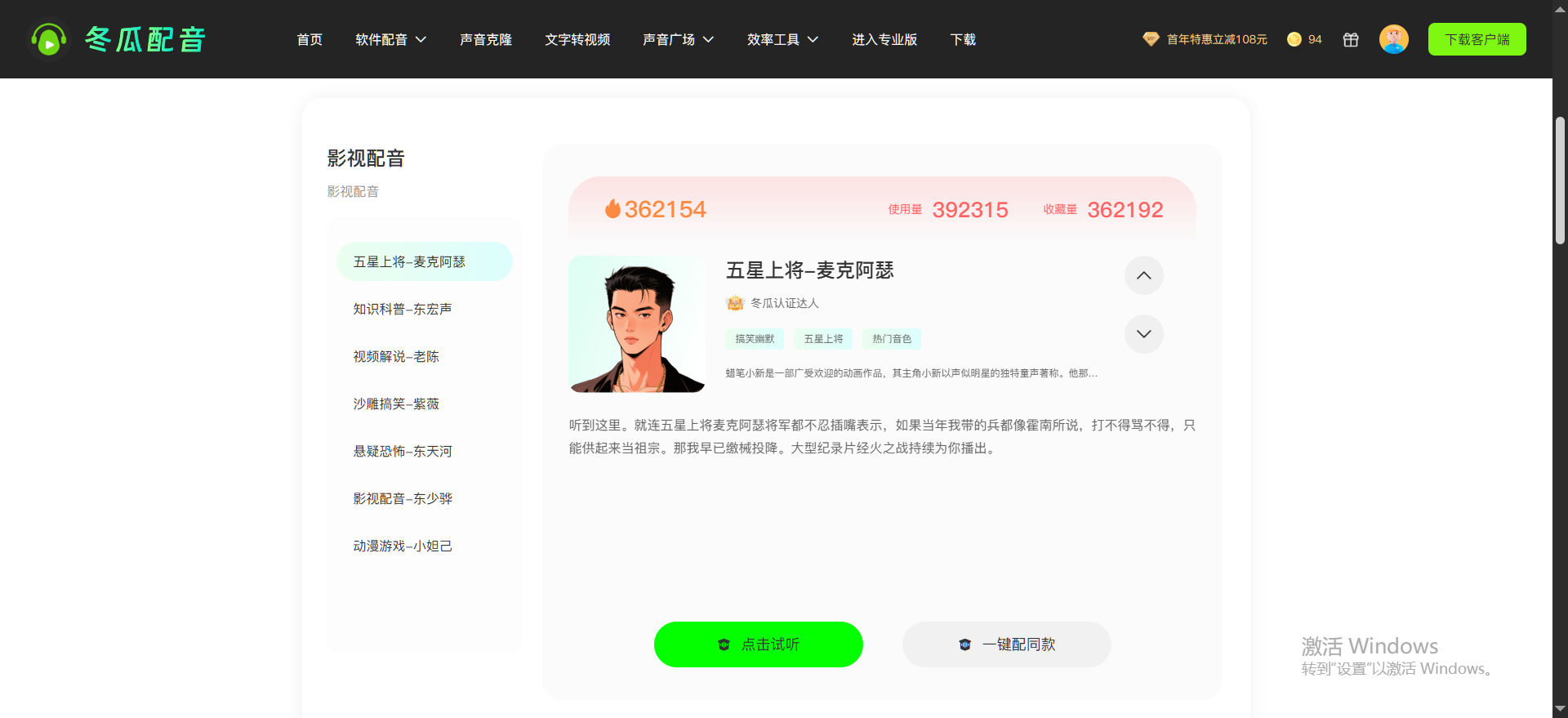Image resolution: width=1568 pixels, height=718 pixels.
Task: Click the 影视配音 section heading
Action: tap(366, 158)
